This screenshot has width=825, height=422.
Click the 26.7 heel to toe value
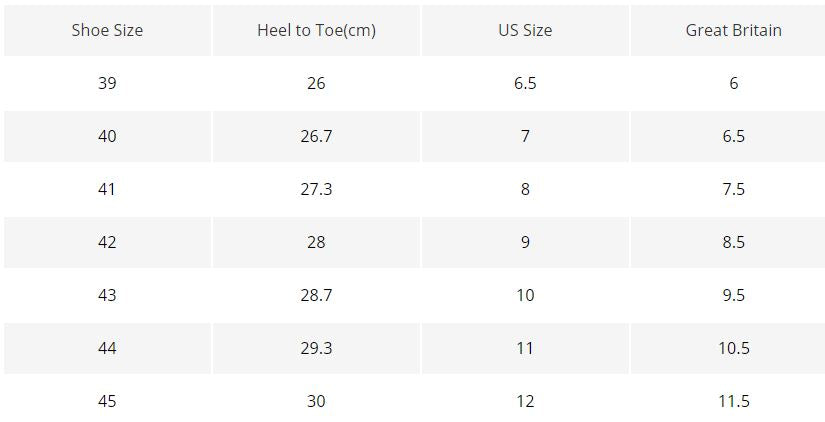point(316,136)
